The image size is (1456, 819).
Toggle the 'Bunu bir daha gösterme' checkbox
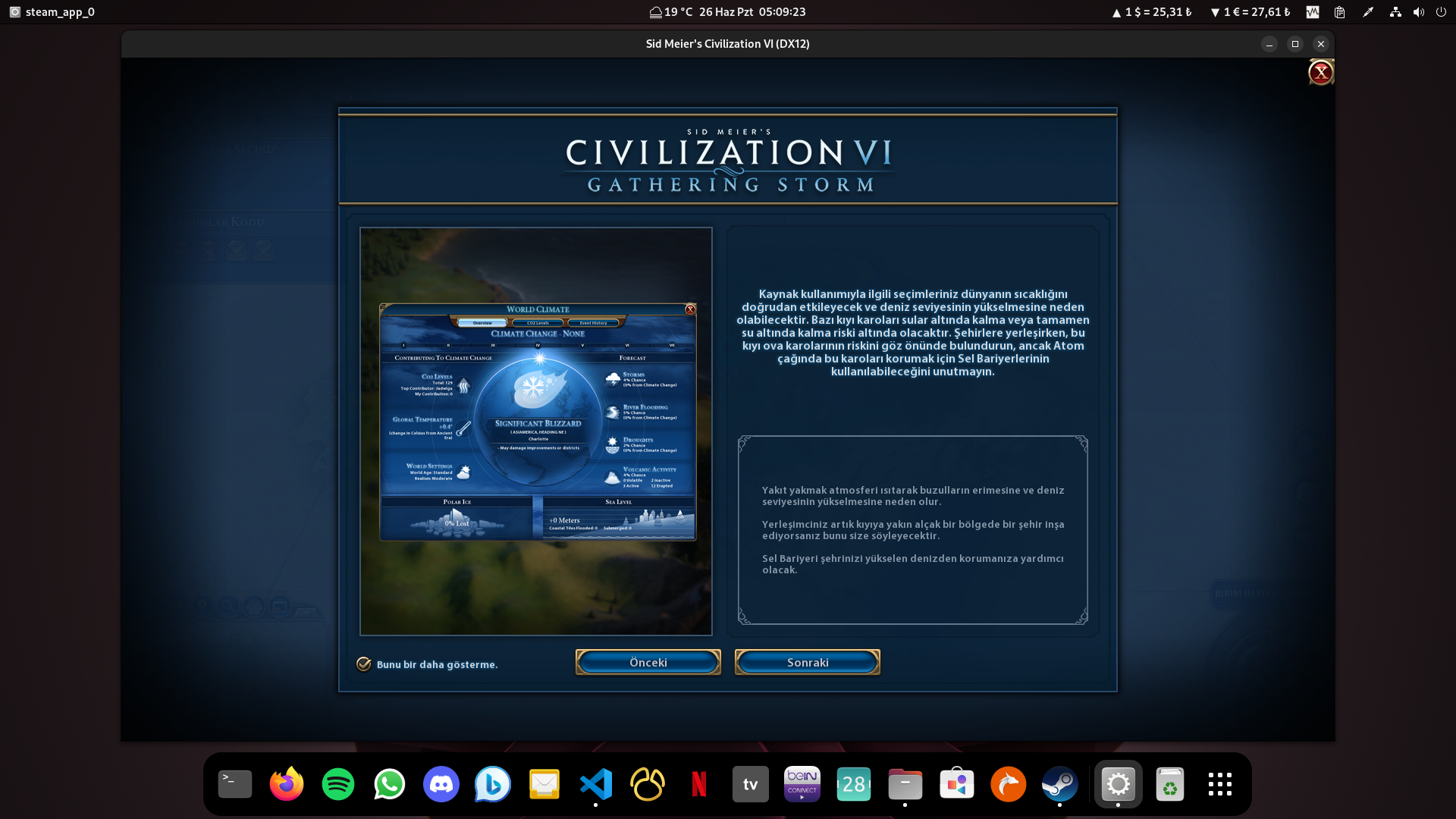pyautogui.click(x=364, y=664)
